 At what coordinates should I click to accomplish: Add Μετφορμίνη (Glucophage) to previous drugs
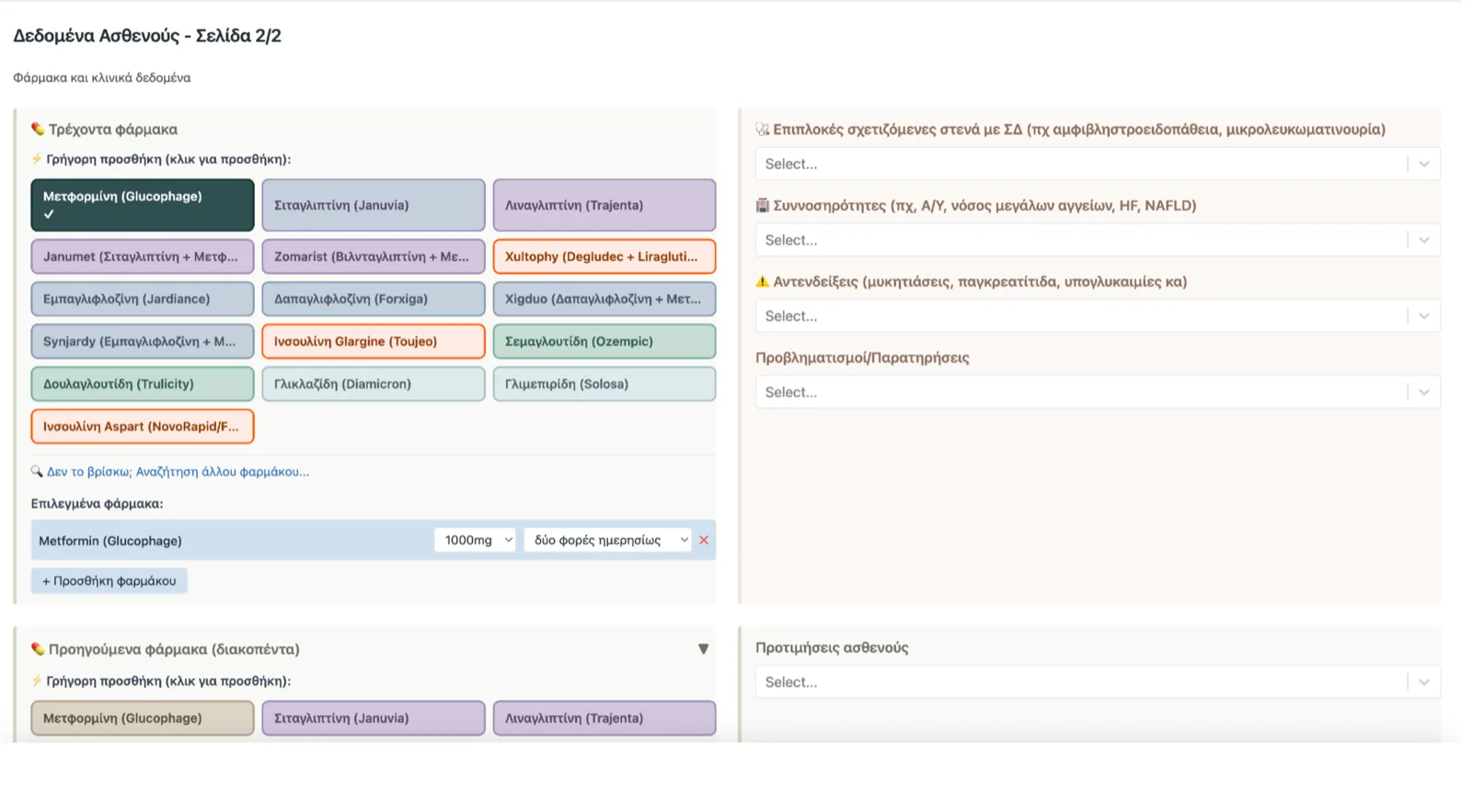[143, 718]
